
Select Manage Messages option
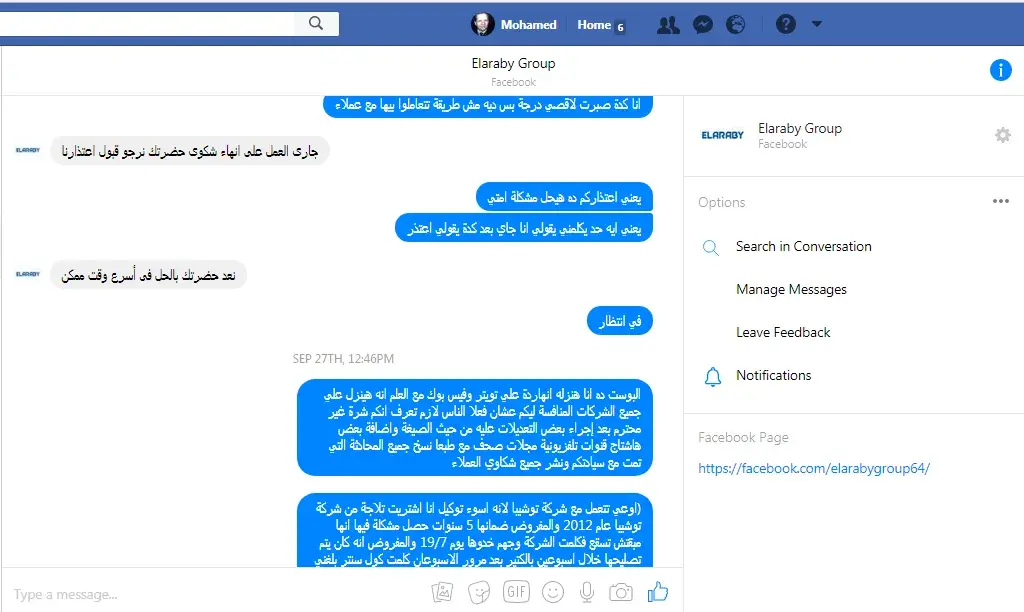click(x=791, y=289)
